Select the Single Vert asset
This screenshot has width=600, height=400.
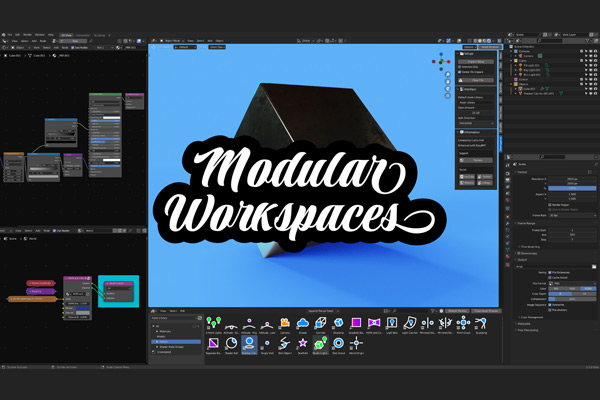click(x=267, y=345)
